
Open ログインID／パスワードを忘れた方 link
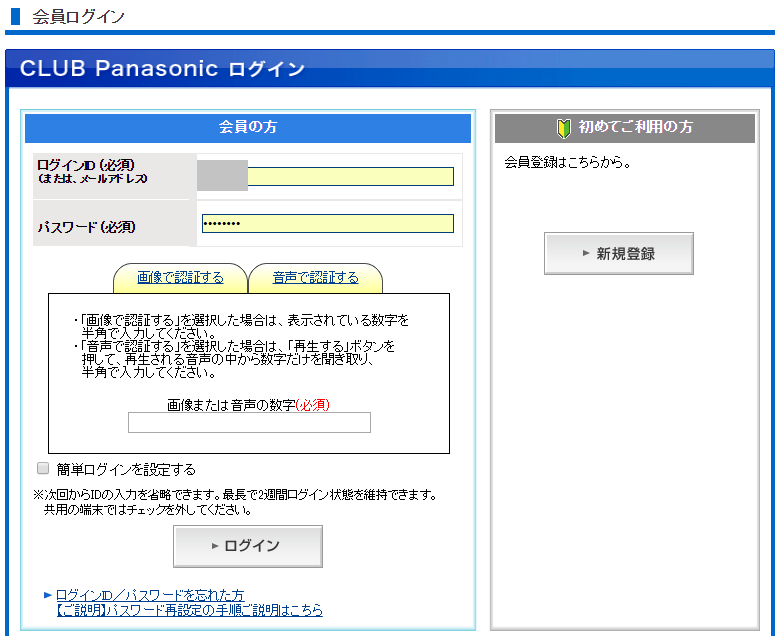[150, 595]
